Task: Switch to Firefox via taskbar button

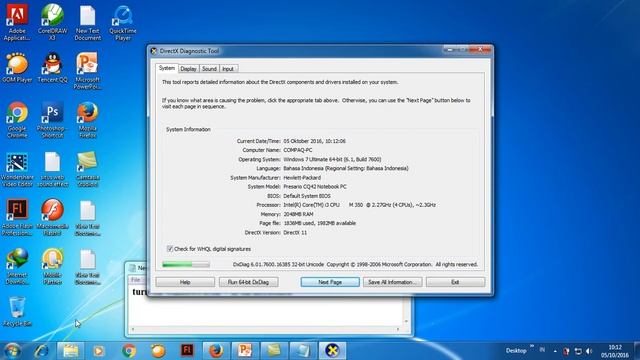Action: point(216,351)
